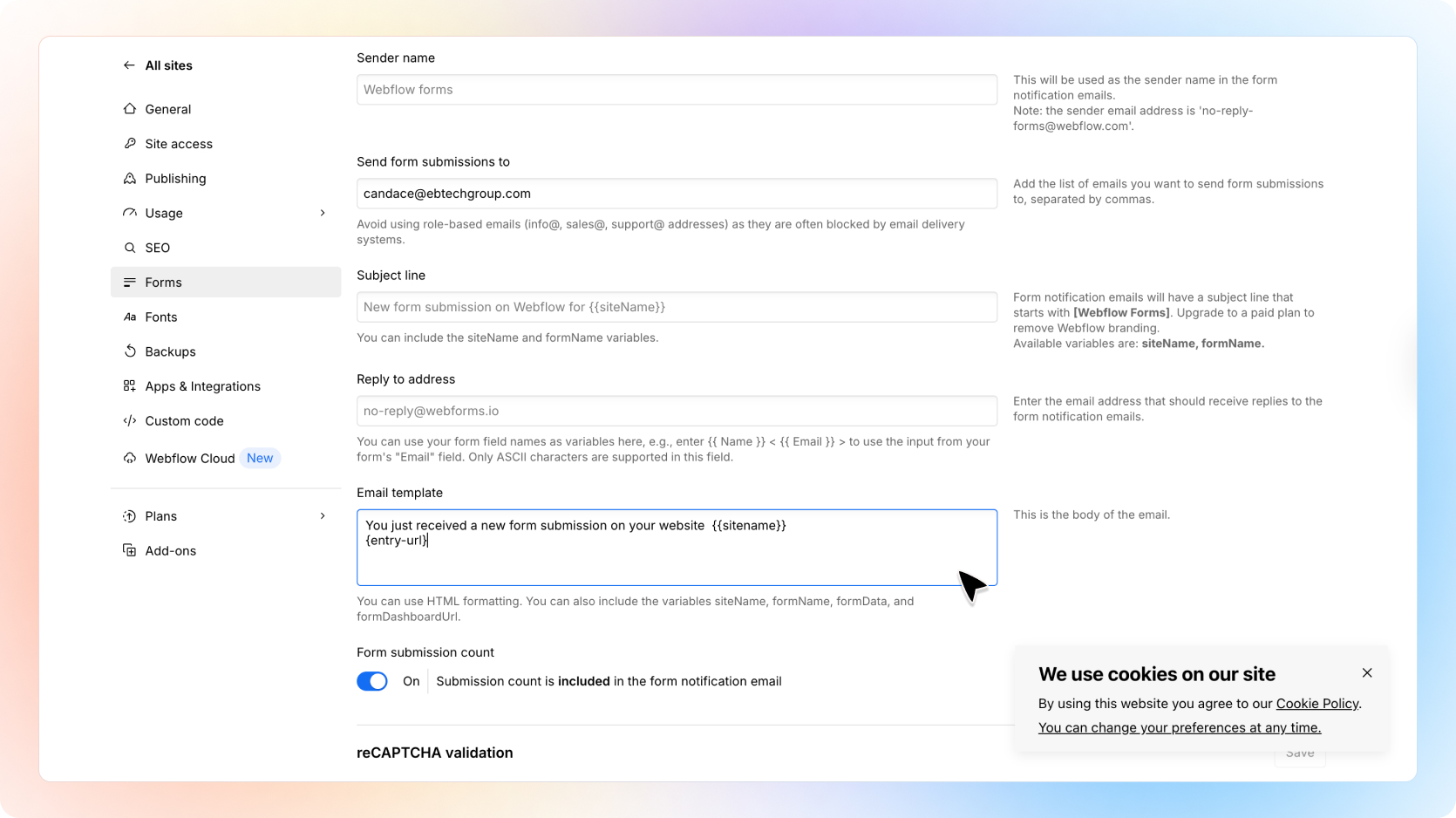Click the 'Form submission count' label
This screenshot has height=818, width=1456.
(x=425, y=652)
